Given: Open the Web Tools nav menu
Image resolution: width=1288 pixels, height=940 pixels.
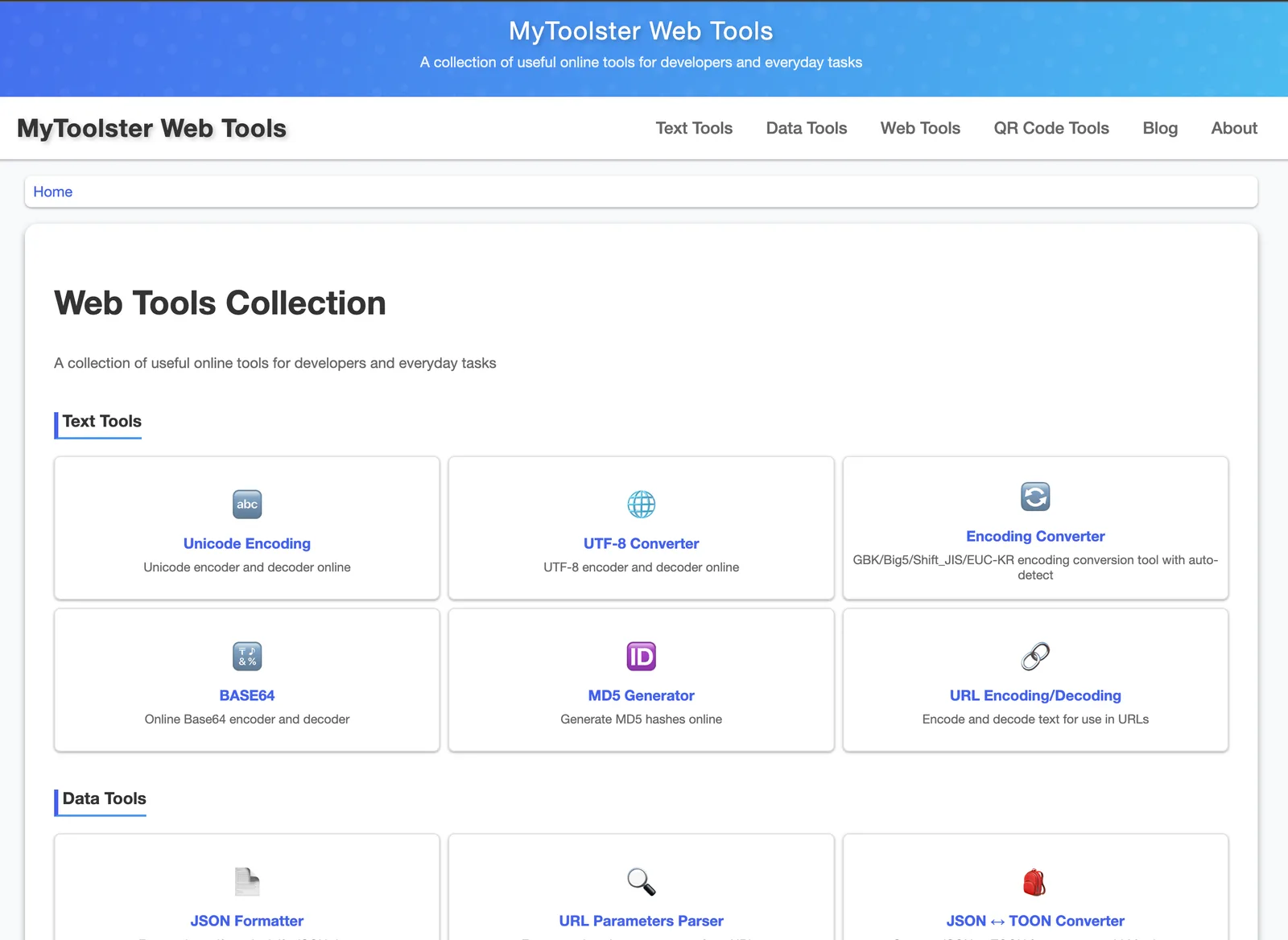Looking at the screenshot, I should click(x=920, y=128).
